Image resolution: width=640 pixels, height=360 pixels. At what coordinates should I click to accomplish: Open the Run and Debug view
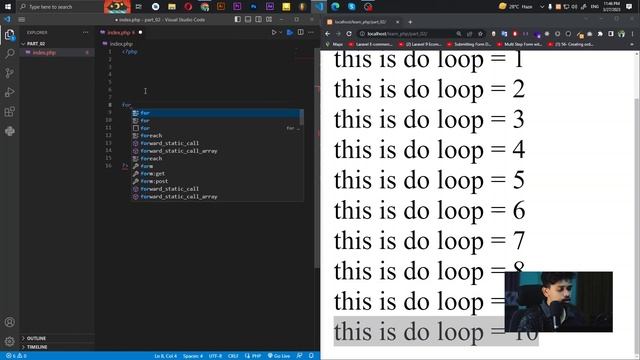tap(9, 92)
